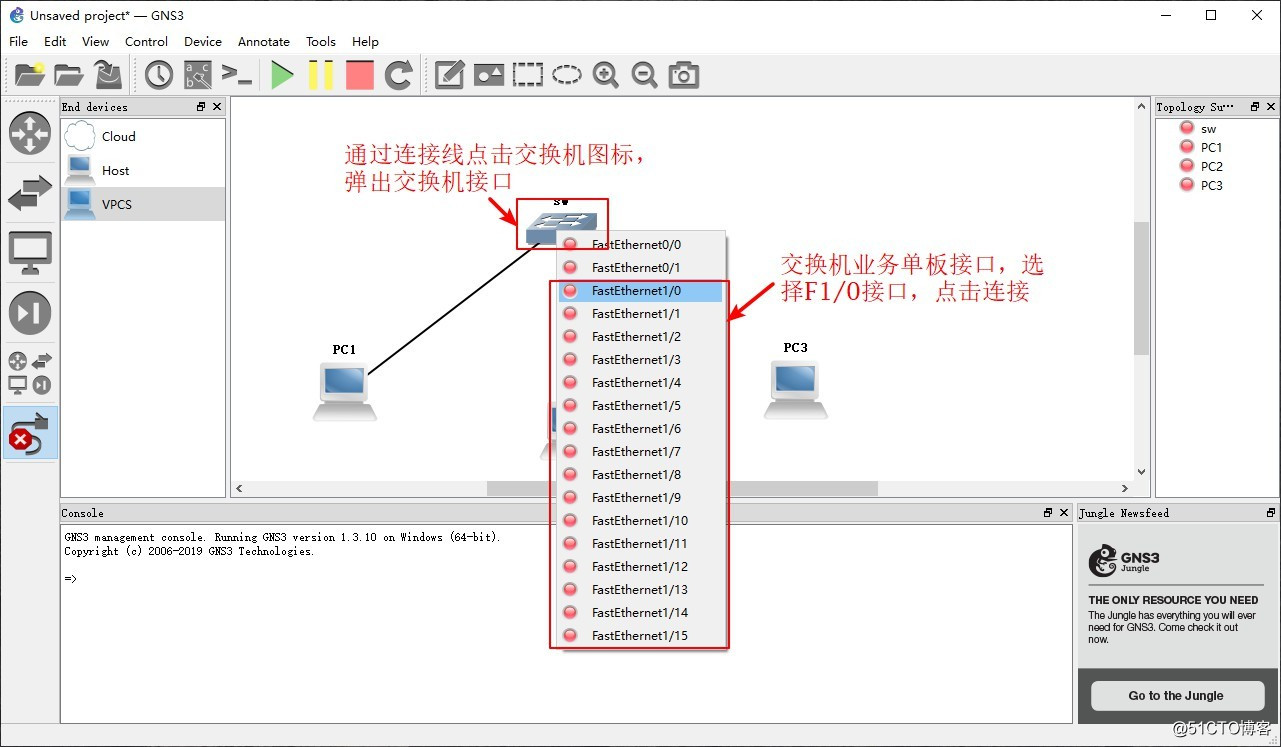
Task: Choose FastEthernet1/1 port from popup
Action: (x=640, y=313)
